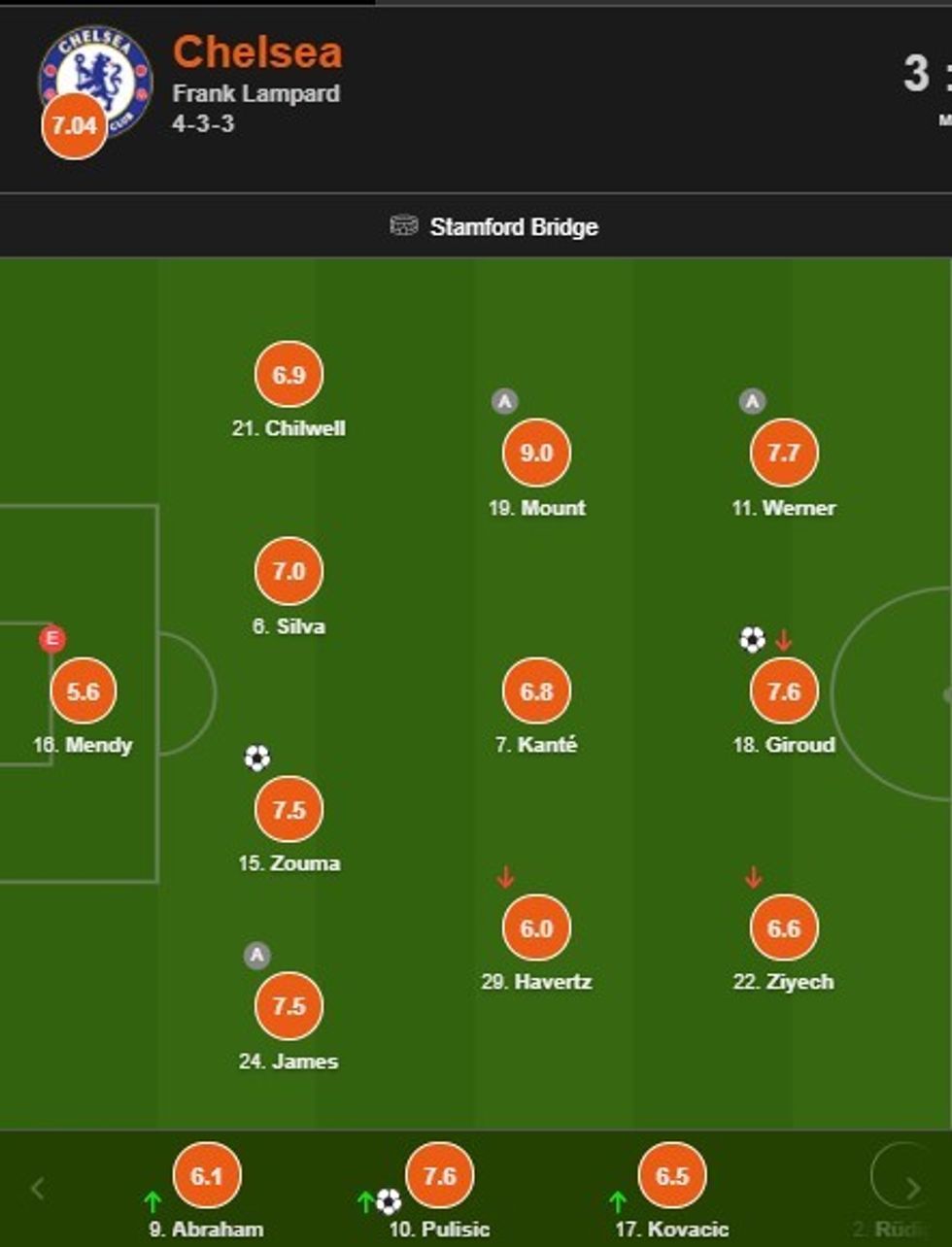Image resolution: width=952 pixels, height=1247 pixels.
Task: Click Werner's 7.7 rating circle
Action: pyautogui.click(x=784, y=453)
